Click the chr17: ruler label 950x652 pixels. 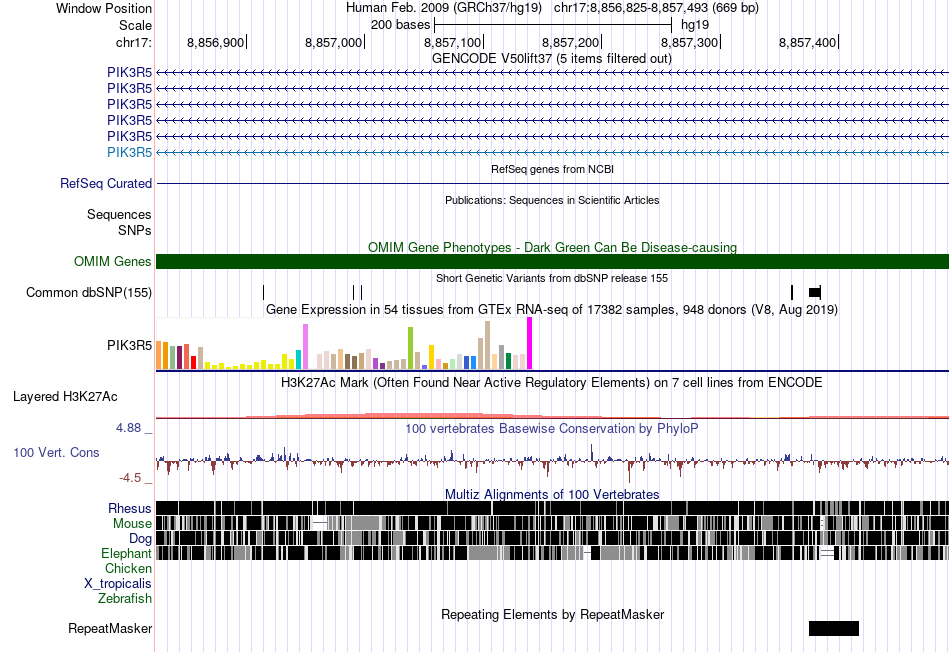[x=133, y=42]
